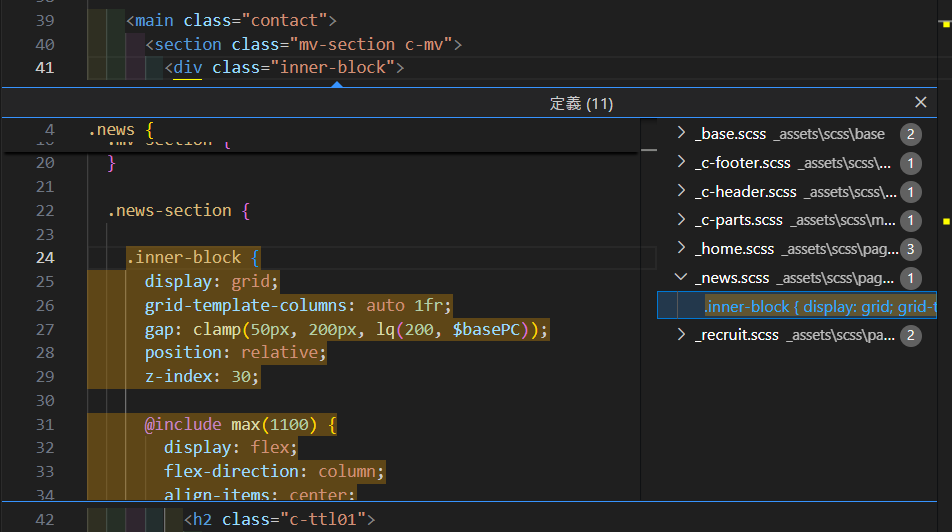Image resolution: width=952 pixels, height=532 pixels.
Task: Click the @include max(1100) mixin line
Action: [x=240, y=425]
